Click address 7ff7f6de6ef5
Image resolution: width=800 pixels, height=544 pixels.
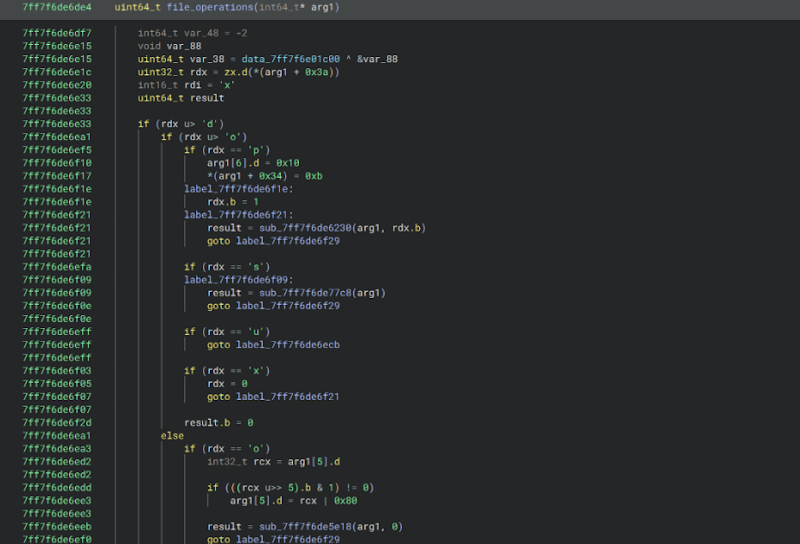coord(57,150)
